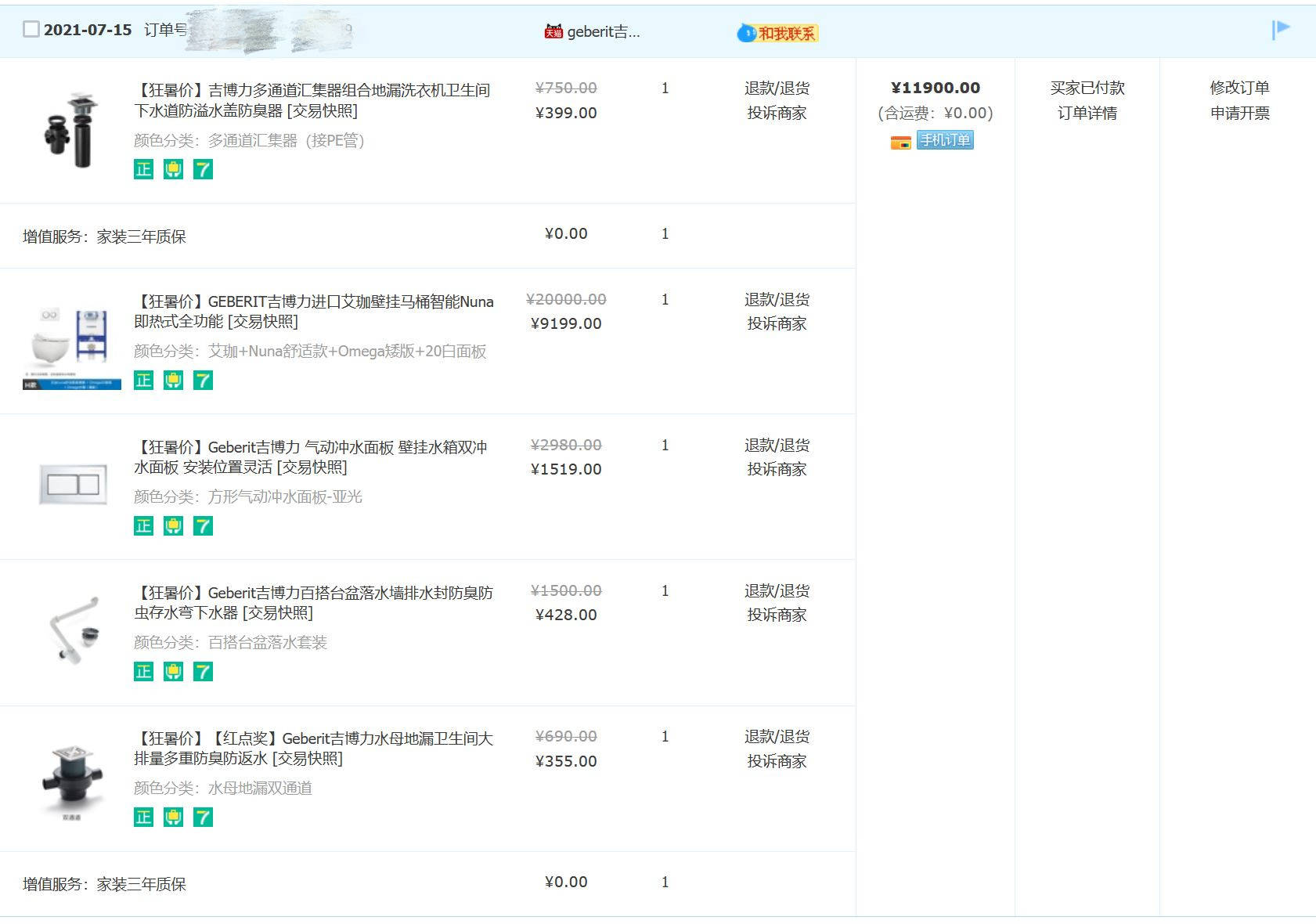Image resolution: width=1316 pixels, height=924 pixels.
Task: Click the 7-day badge on 气动冲水面板 item
Action: click(203, 526)
